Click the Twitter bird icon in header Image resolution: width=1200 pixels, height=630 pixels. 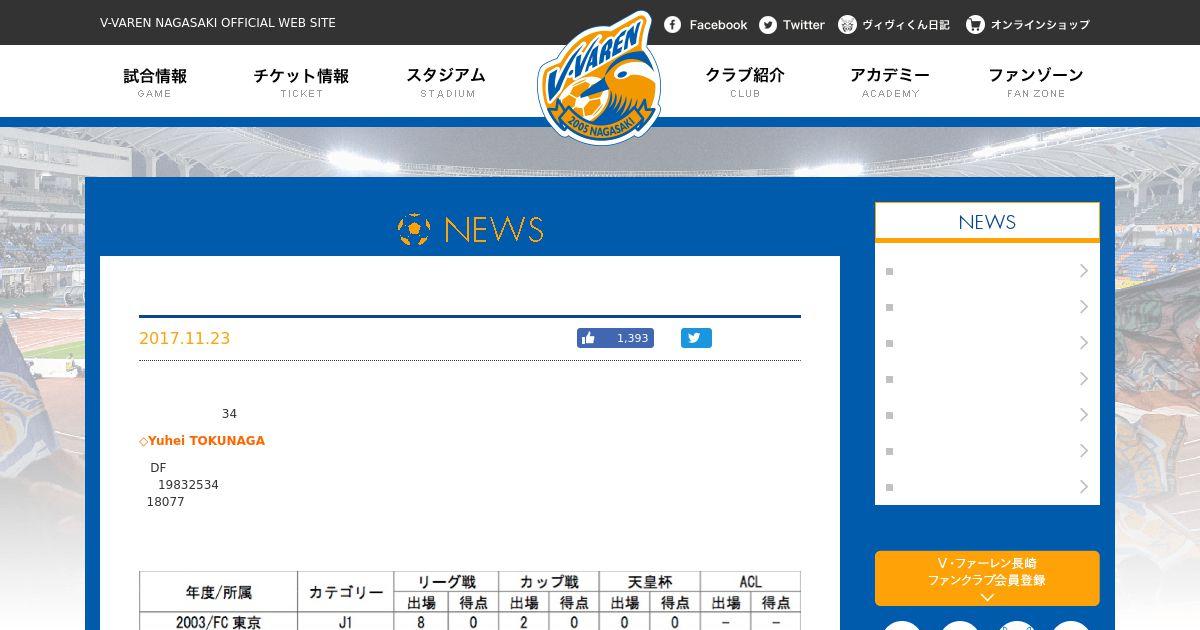[768, 25]
